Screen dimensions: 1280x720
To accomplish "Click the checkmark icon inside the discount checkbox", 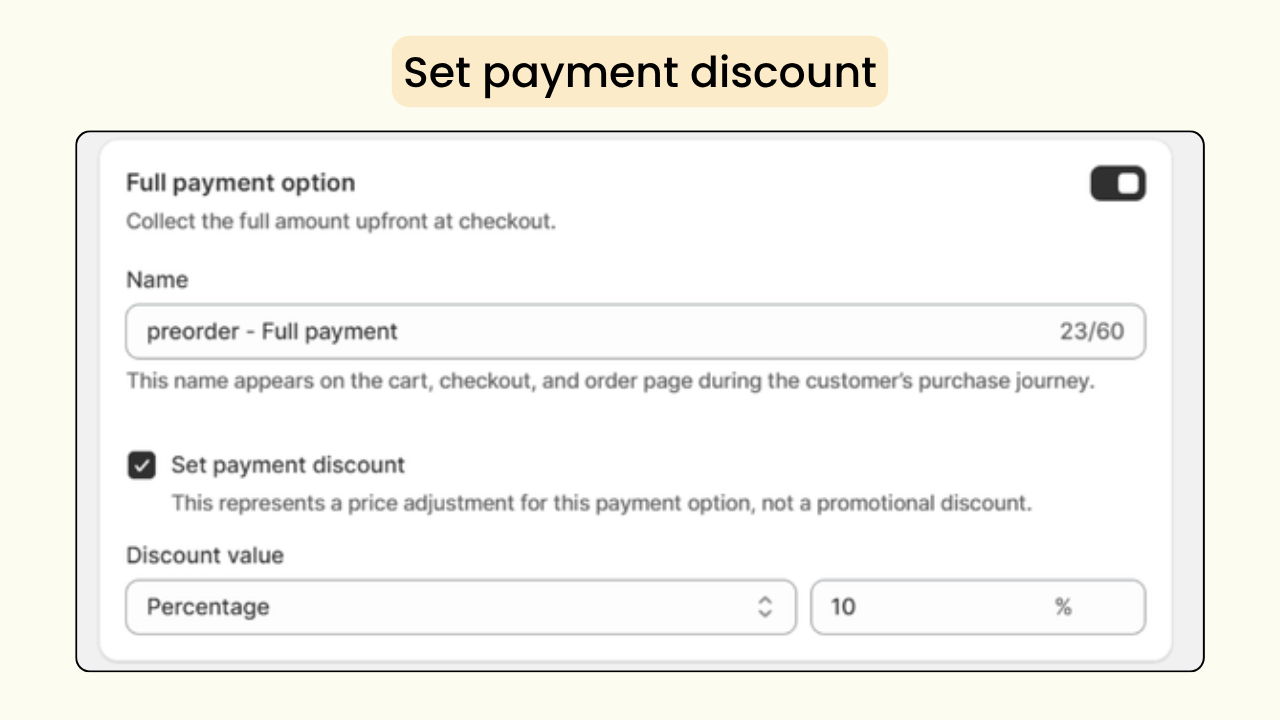I will [x=141, y=465].
